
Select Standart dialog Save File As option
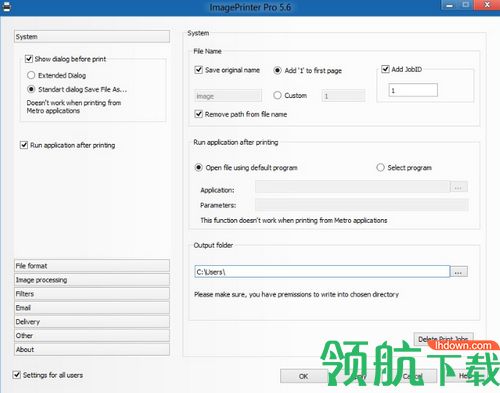(31, 89)
